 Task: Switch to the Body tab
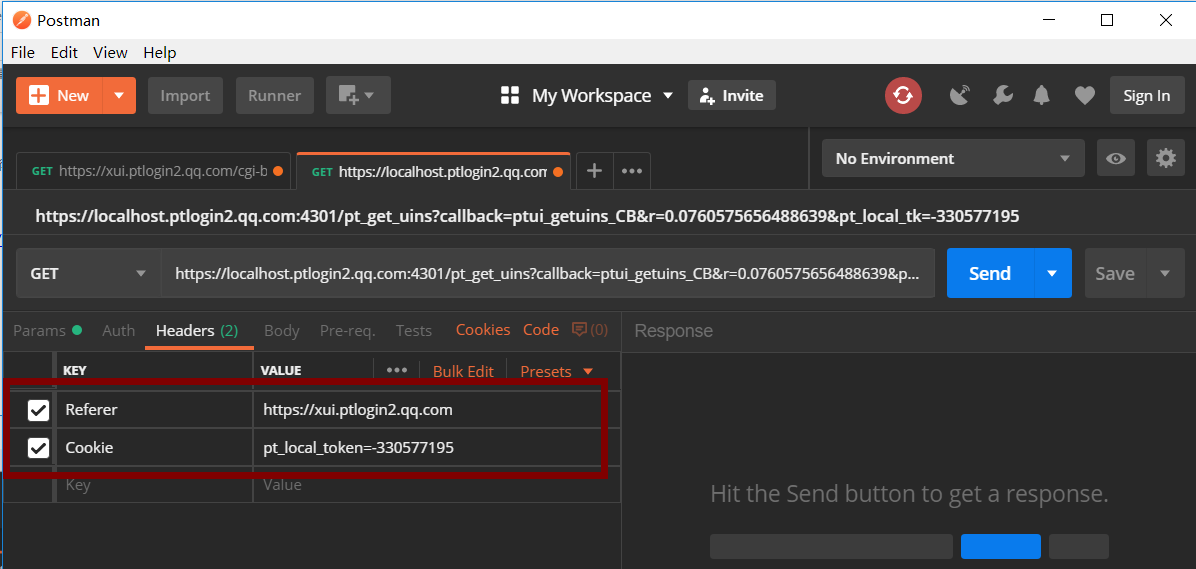point(281,330)
